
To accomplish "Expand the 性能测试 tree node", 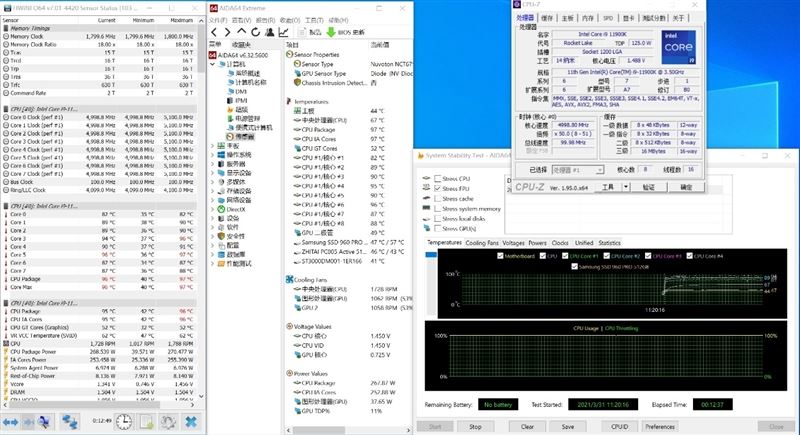I will (x=213, y=264).
